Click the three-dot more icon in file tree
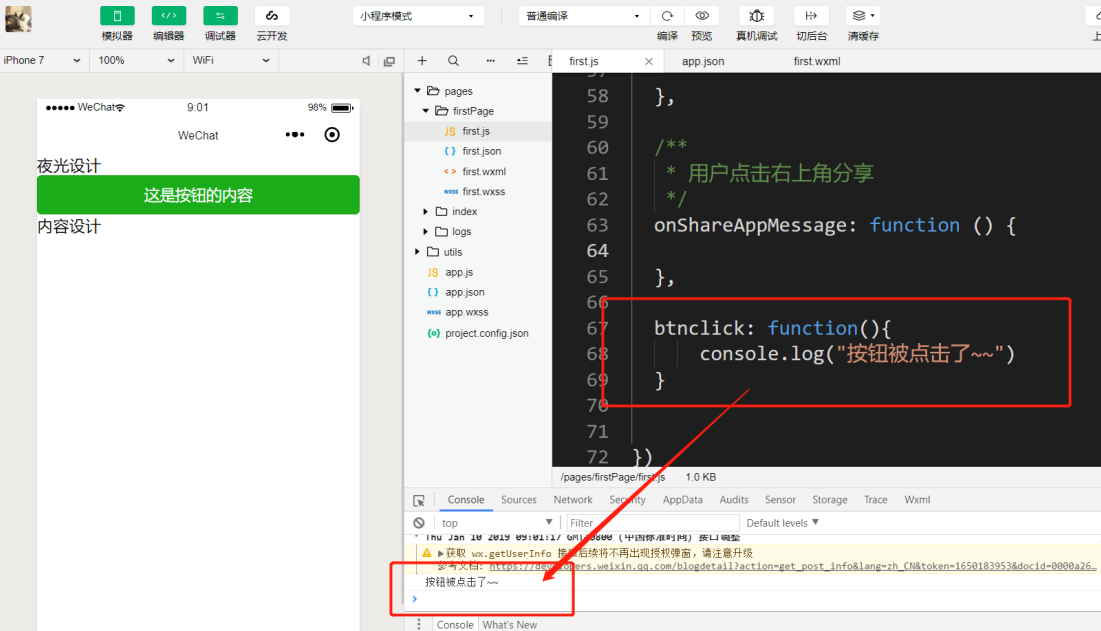The height and width of the screenshot is (631, 1101). click(x=490, y=61)
